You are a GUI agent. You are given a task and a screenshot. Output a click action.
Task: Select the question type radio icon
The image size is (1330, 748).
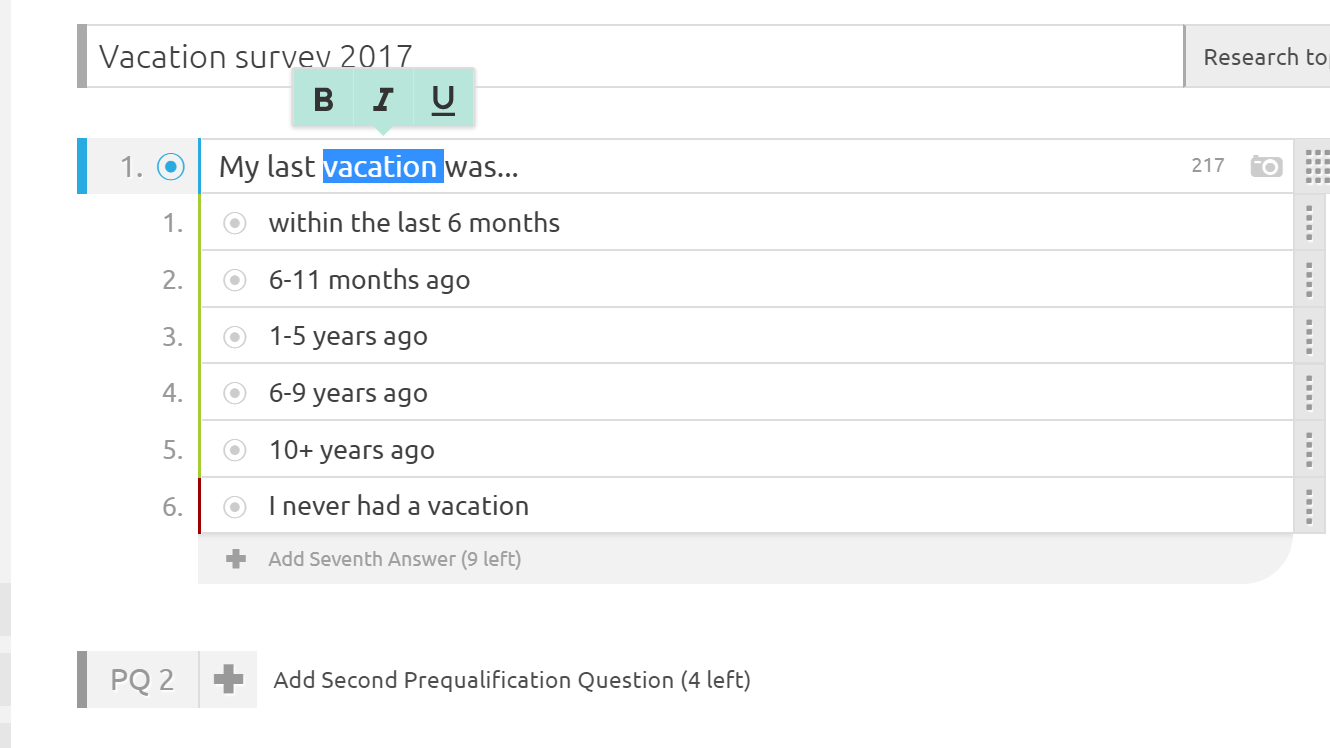[172, 167]
